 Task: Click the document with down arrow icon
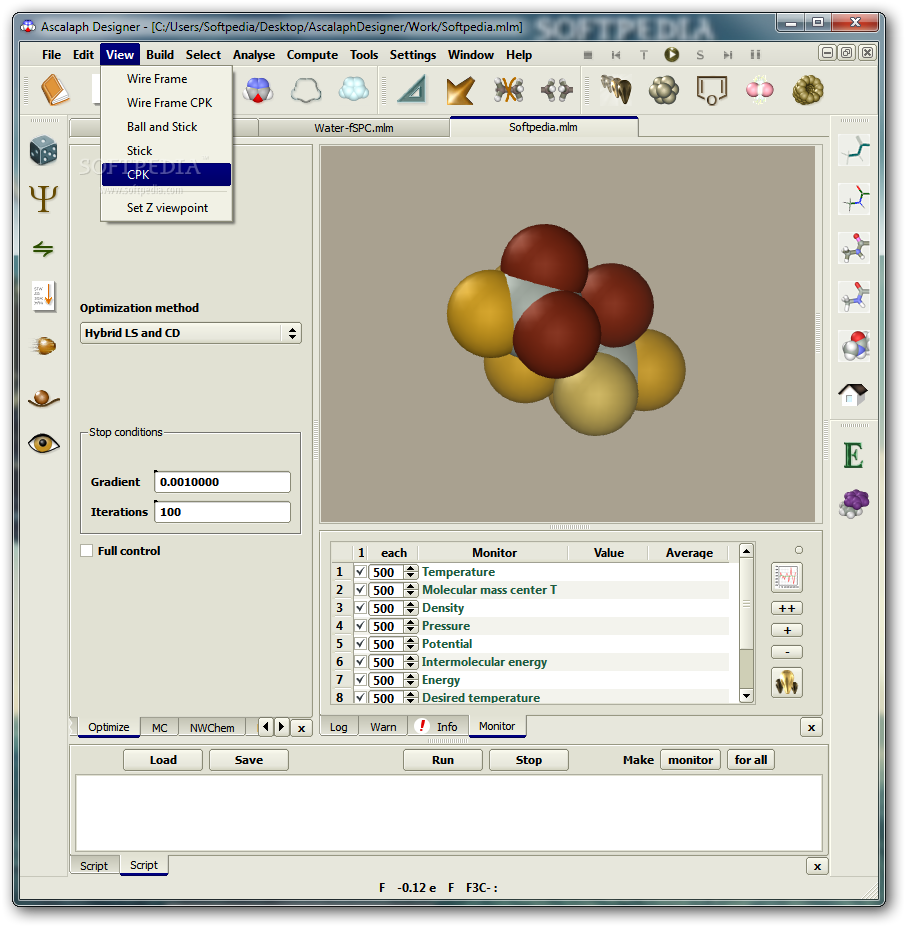click(x=43, y=296)
